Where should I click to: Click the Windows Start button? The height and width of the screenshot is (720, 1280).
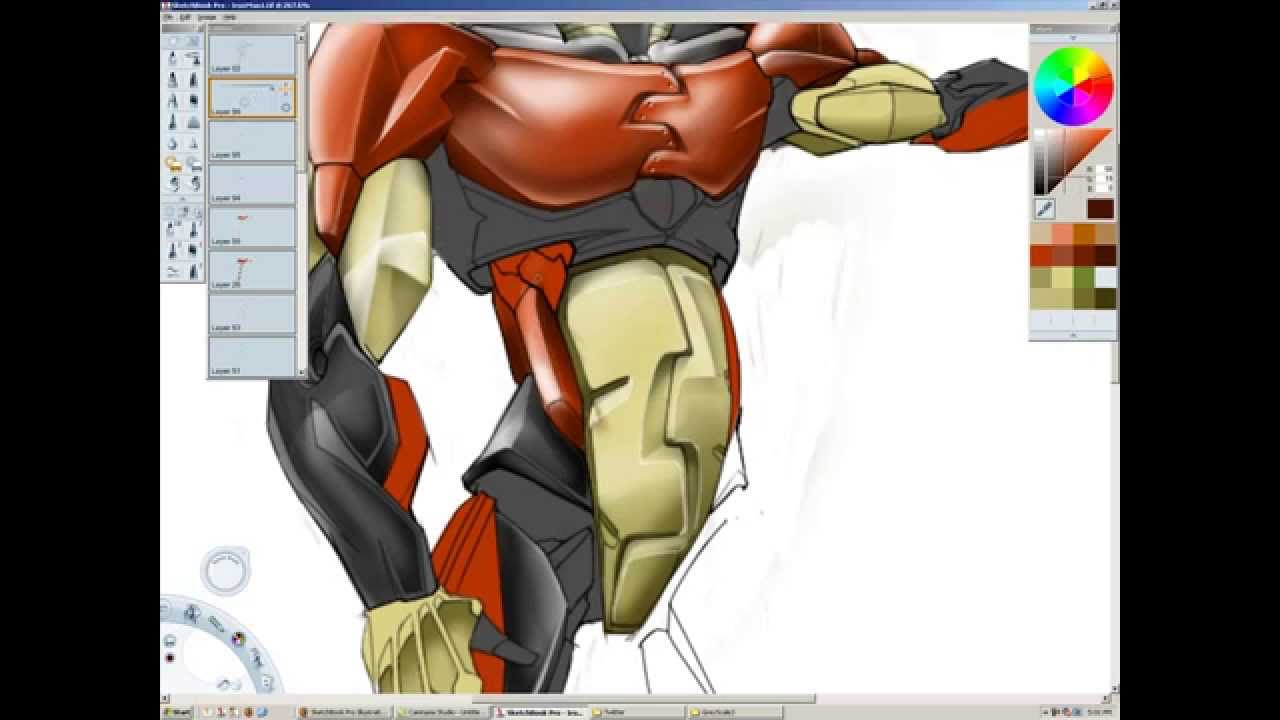click(x=179, y=712)
